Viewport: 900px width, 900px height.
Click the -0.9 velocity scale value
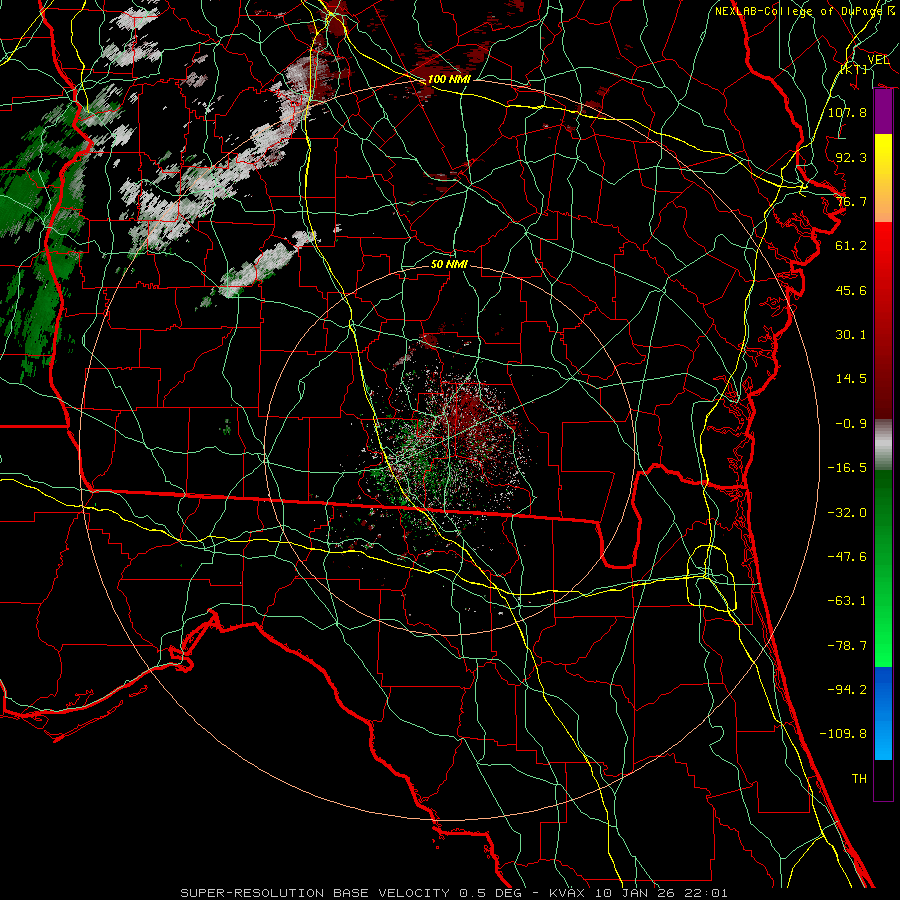[851, 424]
